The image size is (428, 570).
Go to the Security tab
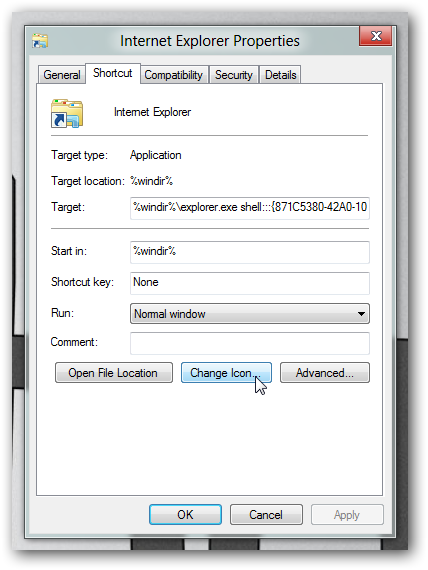pyautogui.click(x=233, y=75)
